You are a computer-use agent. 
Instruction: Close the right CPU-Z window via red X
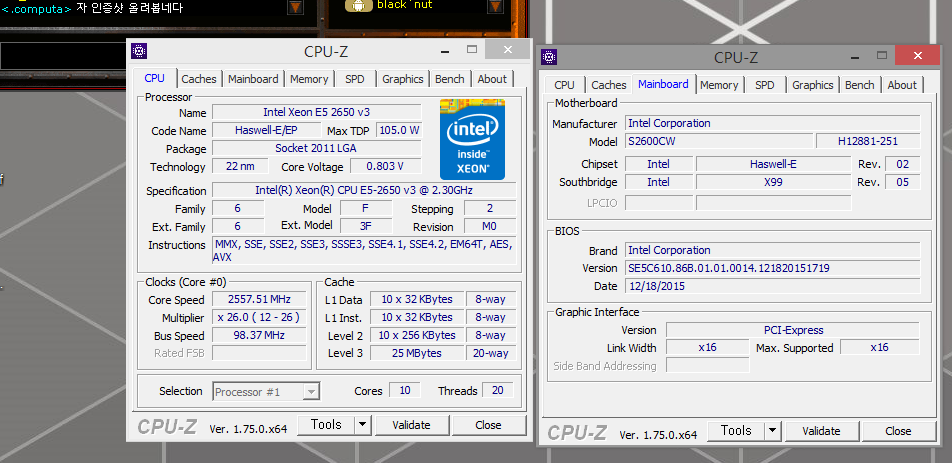(917, 56)
